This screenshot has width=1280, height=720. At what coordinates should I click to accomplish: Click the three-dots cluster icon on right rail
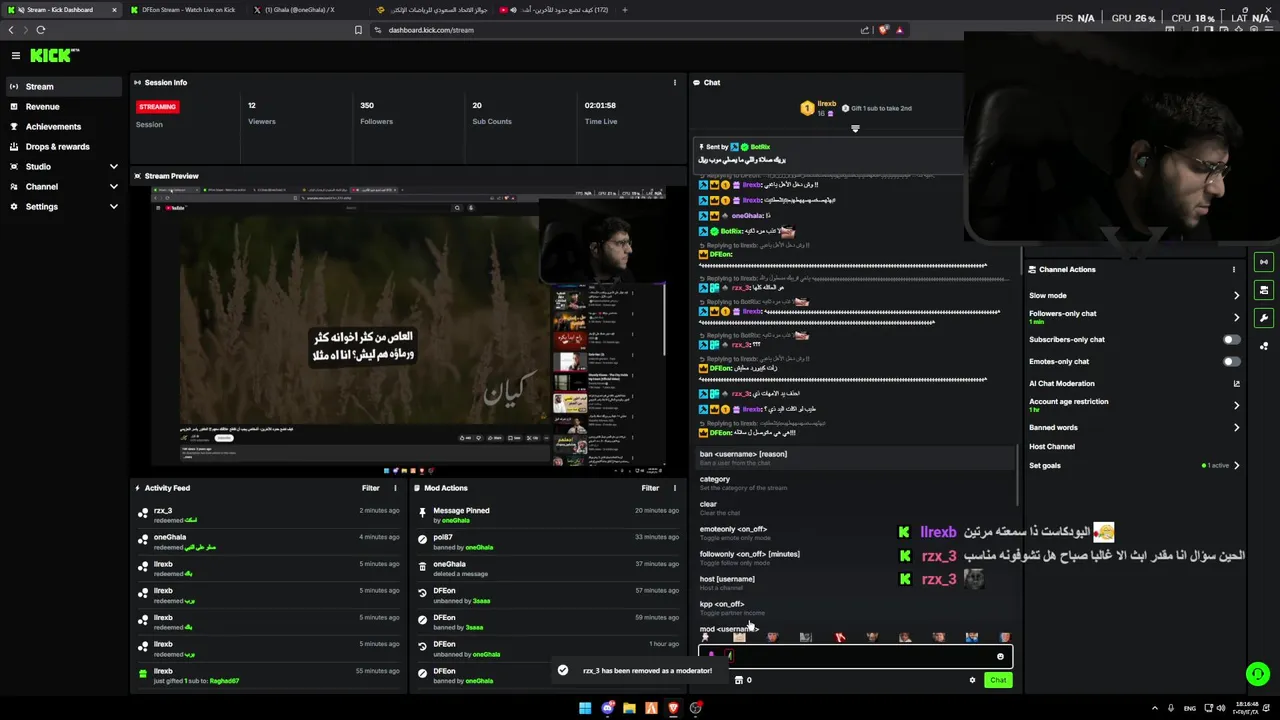[1264, 346]
